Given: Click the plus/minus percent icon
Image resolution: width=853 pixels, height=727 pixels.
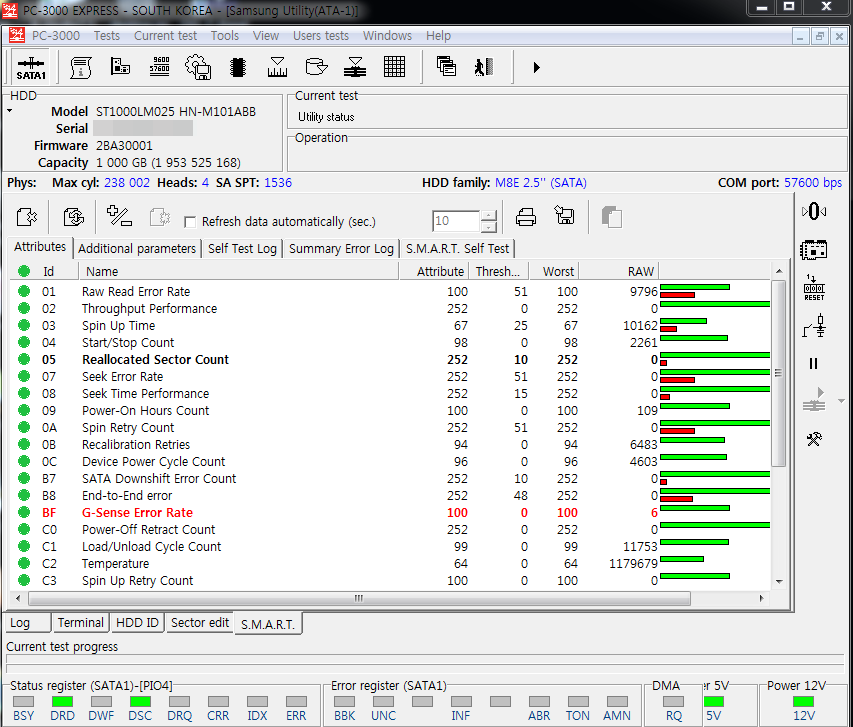Looking at the screenshot, I should (119, 216).
